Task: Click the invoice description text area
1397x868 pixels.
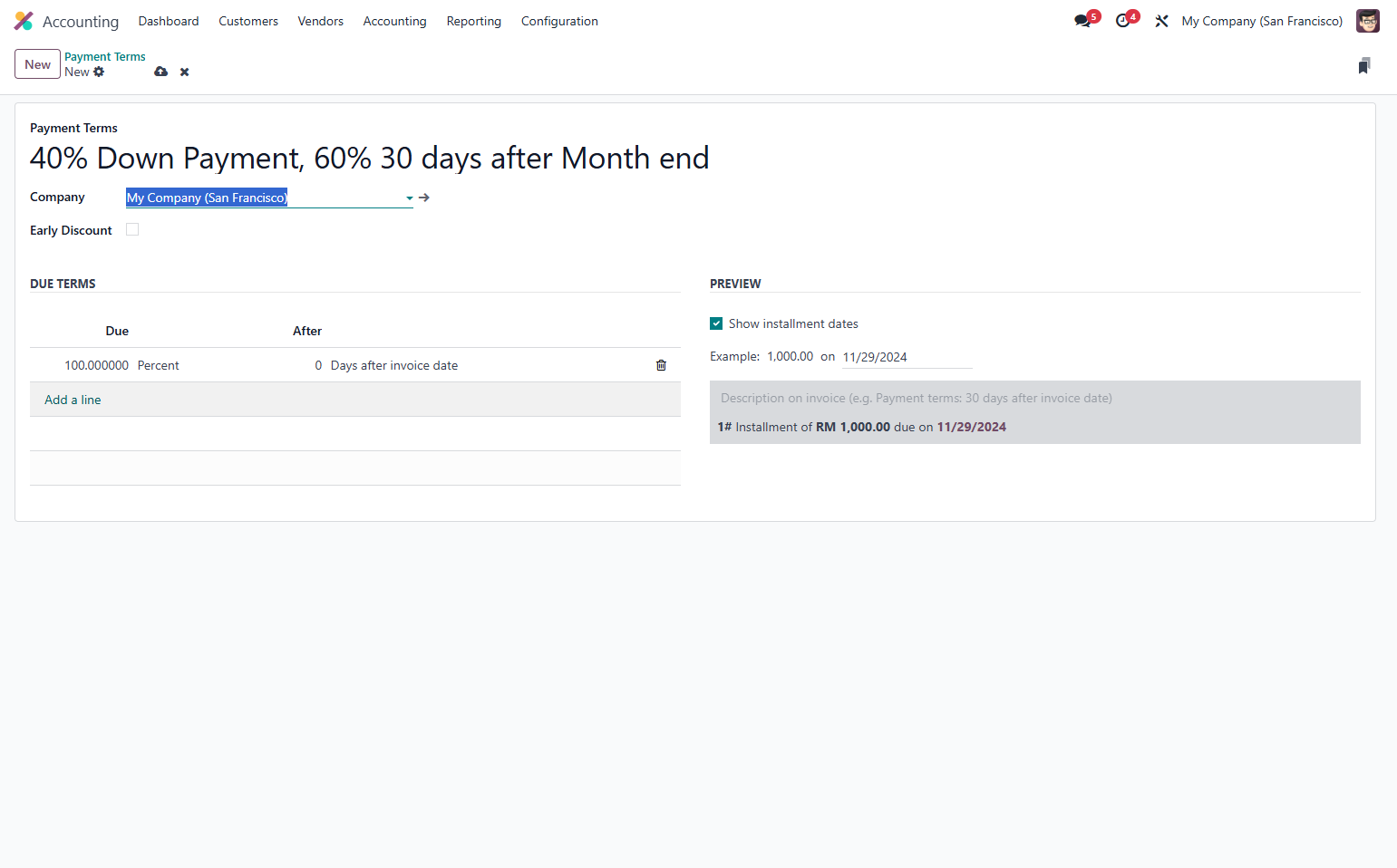Action: (x=1034, y=398)
